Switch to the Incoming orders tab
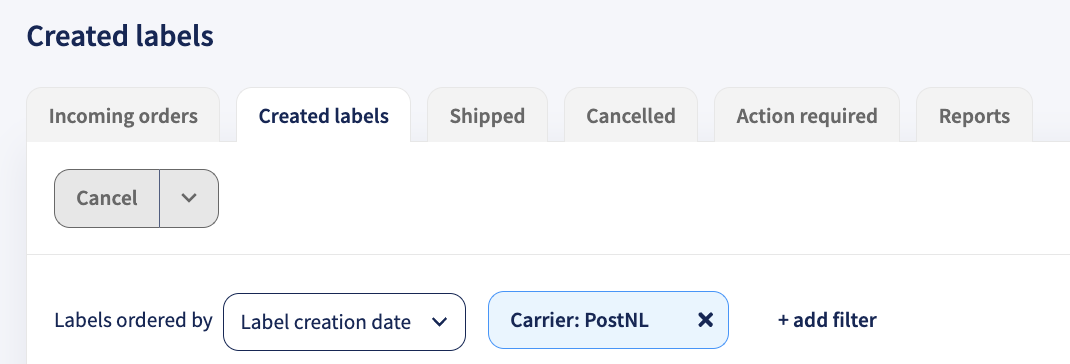The image size is (1070, 364). coord(124,115)
